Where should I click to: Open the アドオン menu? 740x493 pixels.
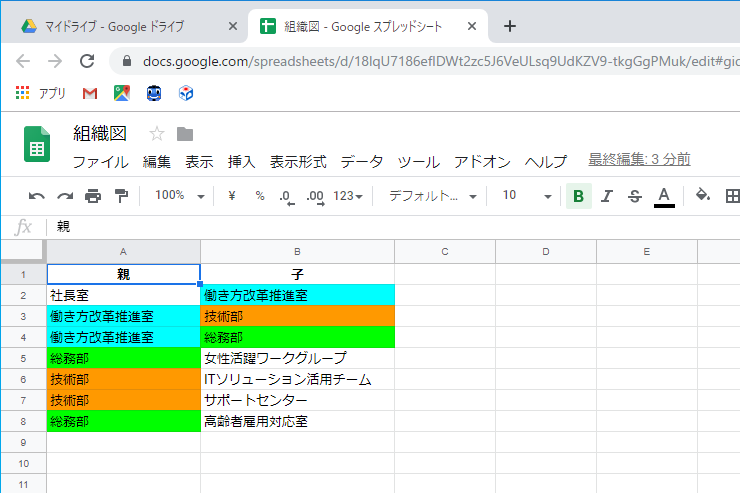(x=482, y=162)
